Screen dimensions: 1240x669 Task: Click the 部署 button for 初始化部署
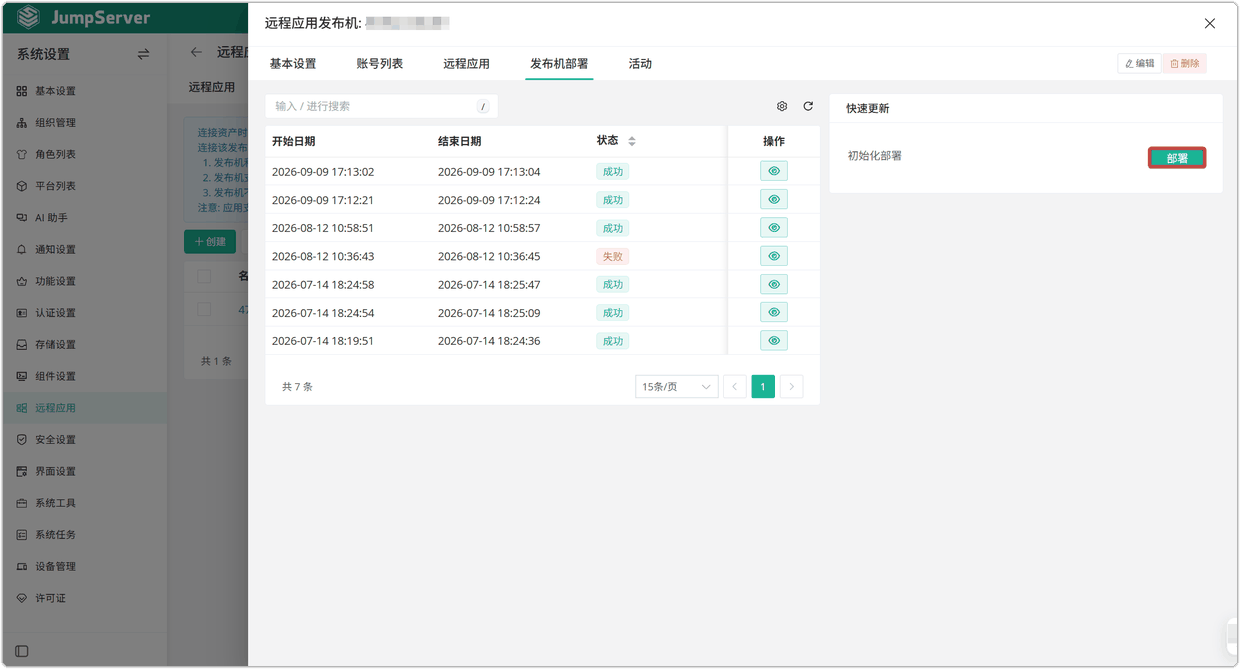click(1177, 158)
